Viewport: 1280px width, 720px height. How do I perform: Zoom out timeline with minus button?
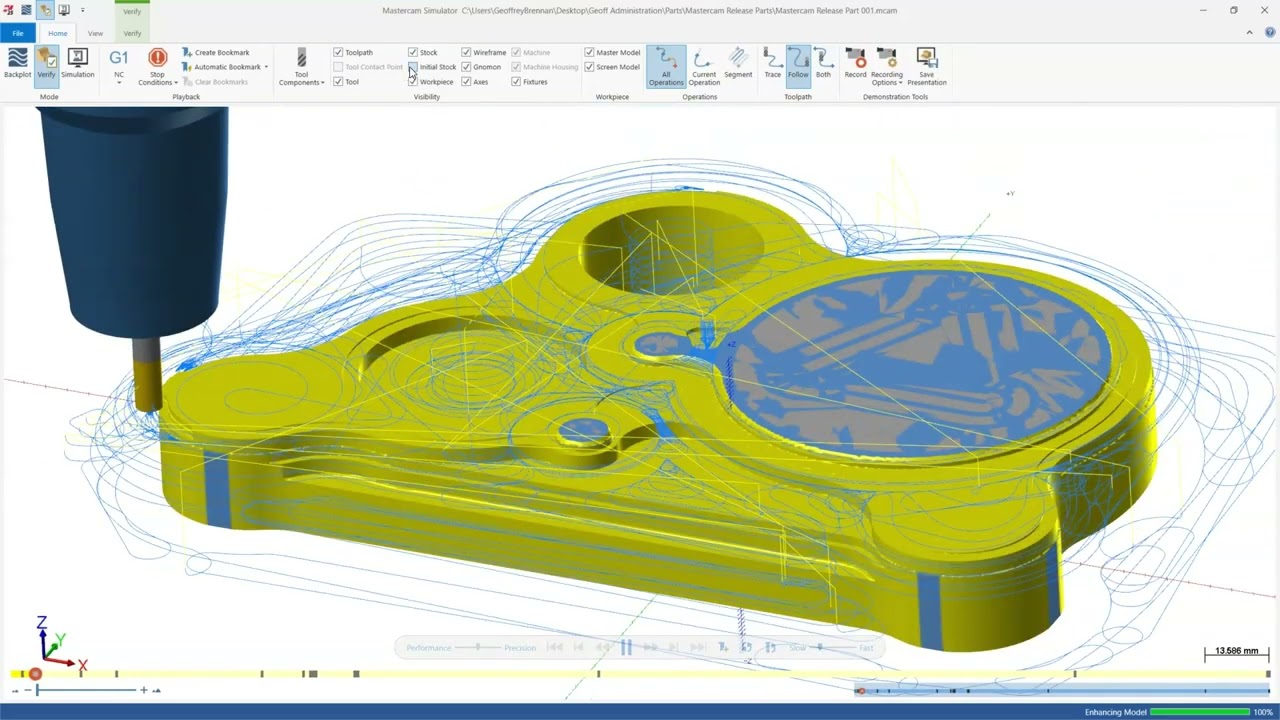point(26,690)
